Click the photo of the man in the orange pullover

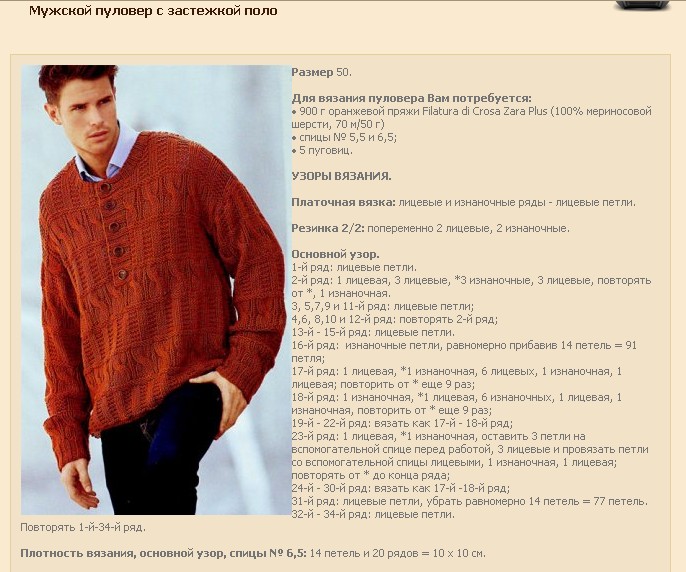(x=156, y=290)
